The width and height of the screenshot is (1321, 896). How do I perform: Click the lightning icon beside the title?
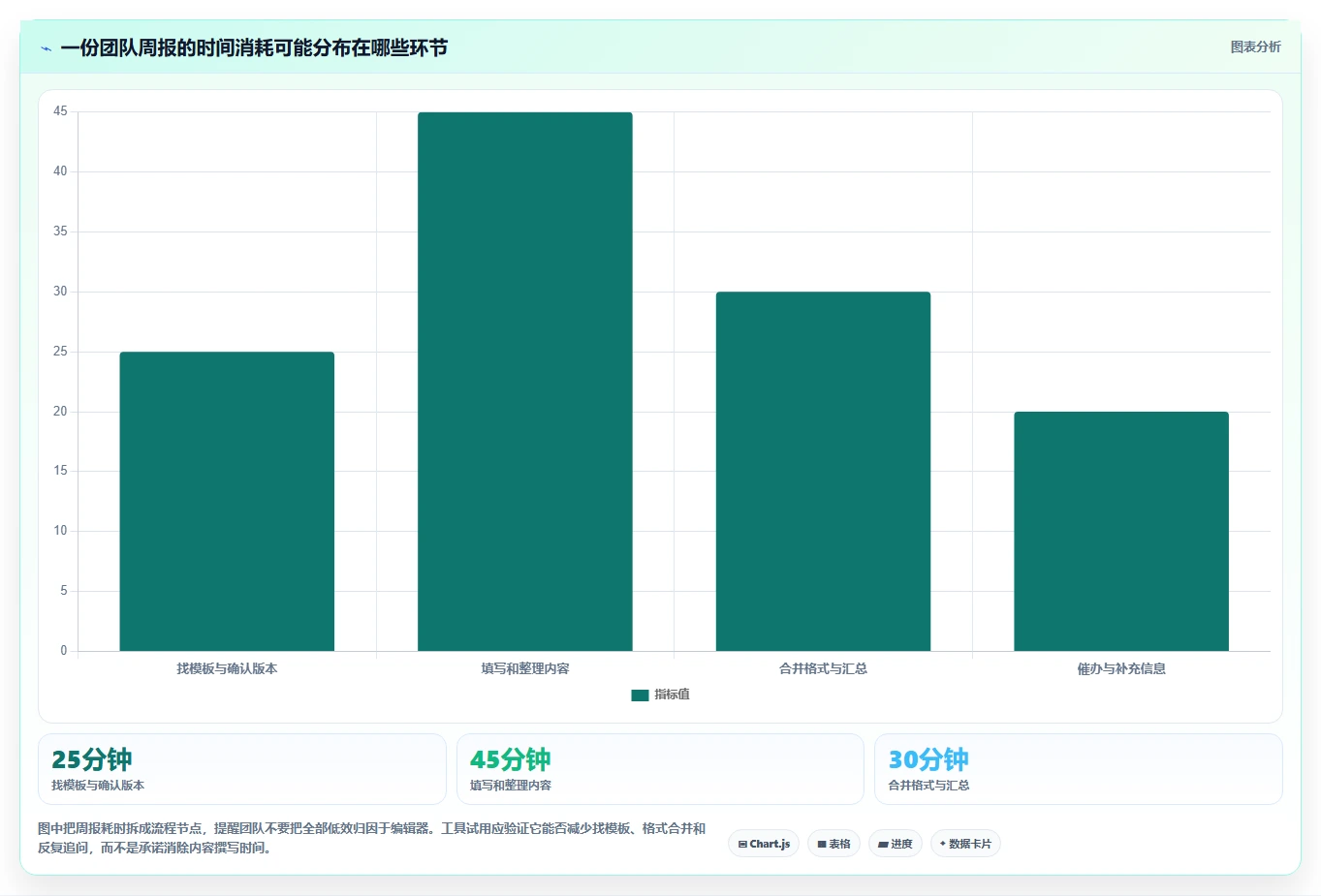[46, 48]
